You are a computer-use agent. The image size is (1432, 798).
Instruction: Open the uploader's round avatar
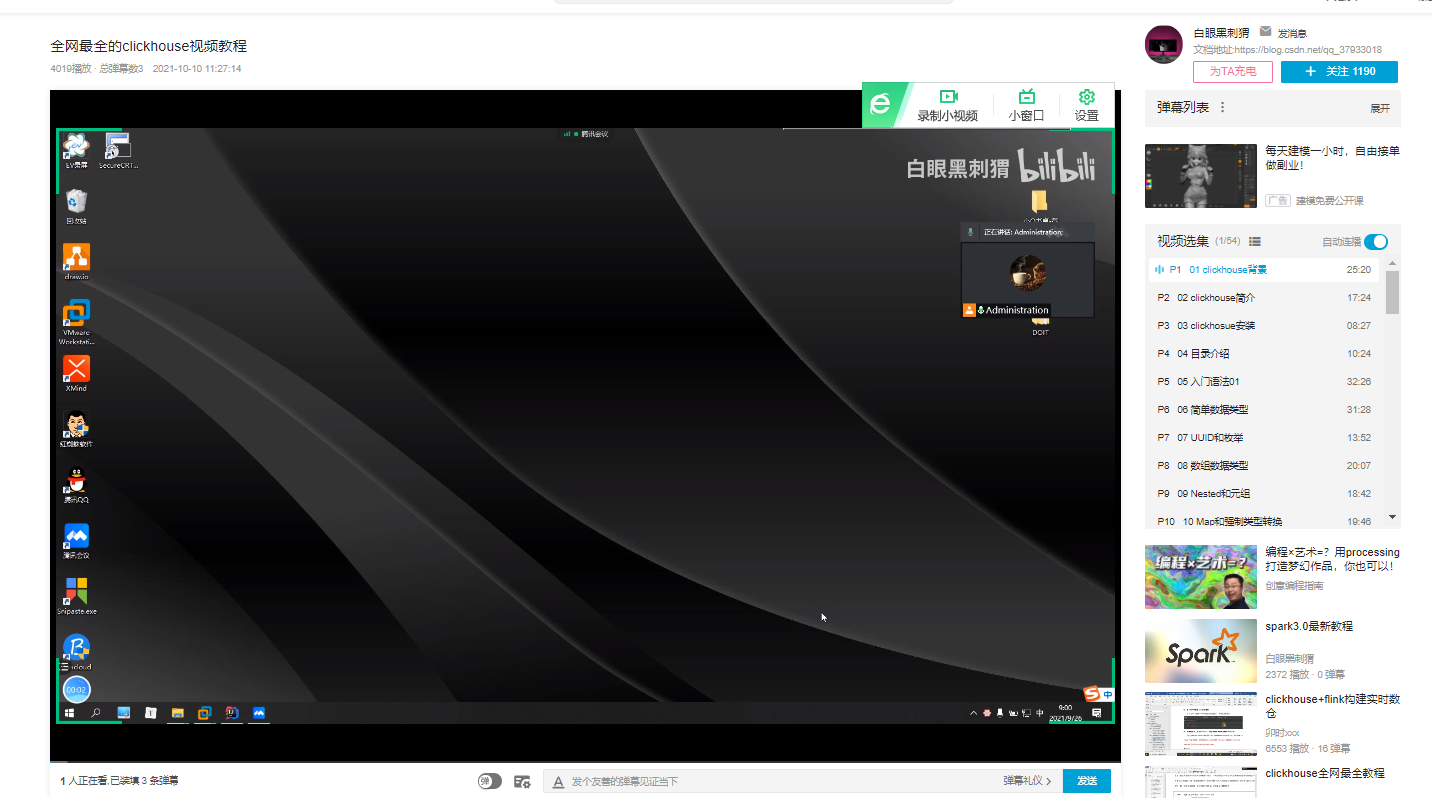(x=1164, y=45)
